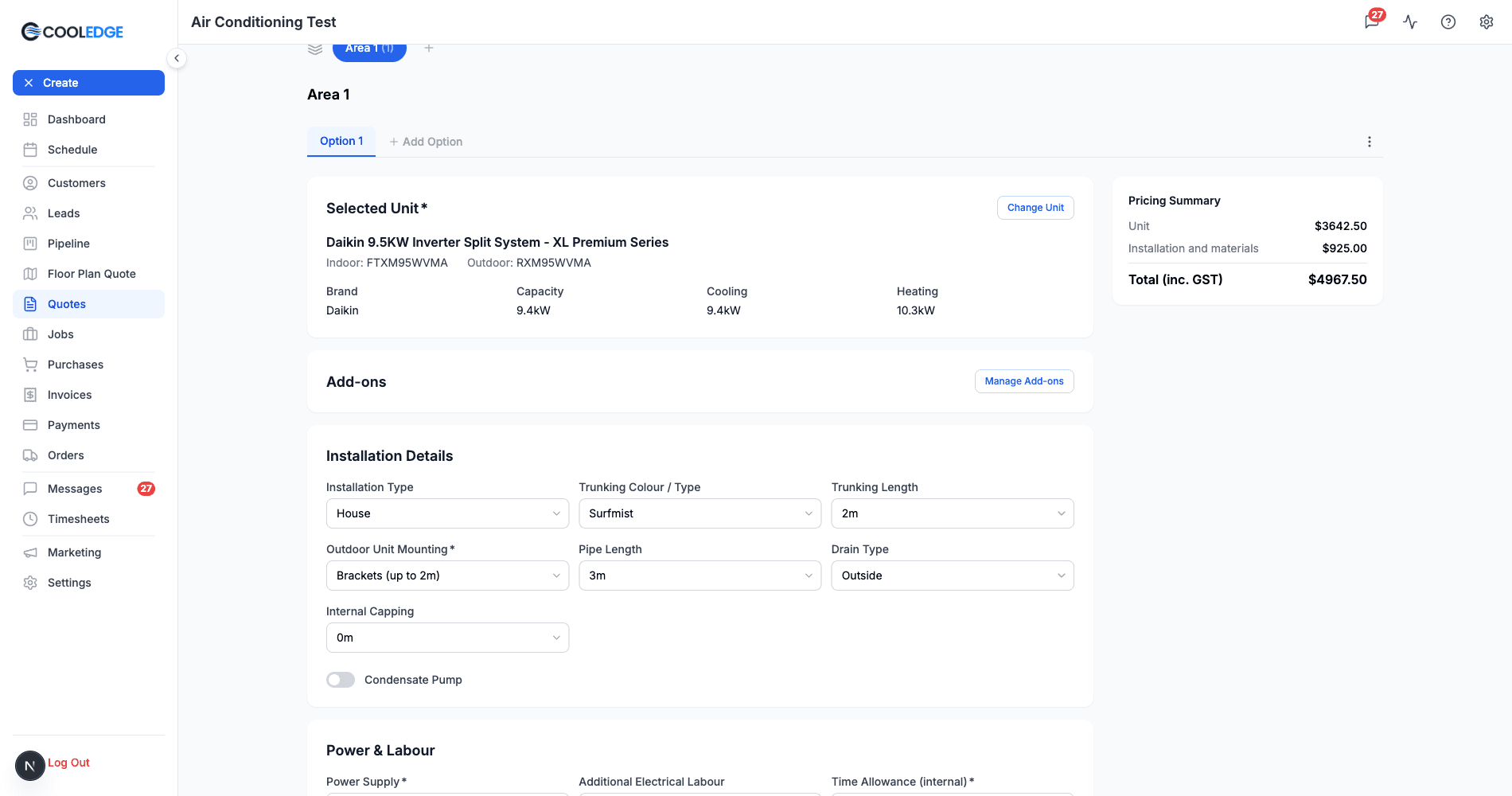The height and width of the screenshot is (796, 1512).
Task: Open the Drain Type dropdown
Action: [953, 576]
